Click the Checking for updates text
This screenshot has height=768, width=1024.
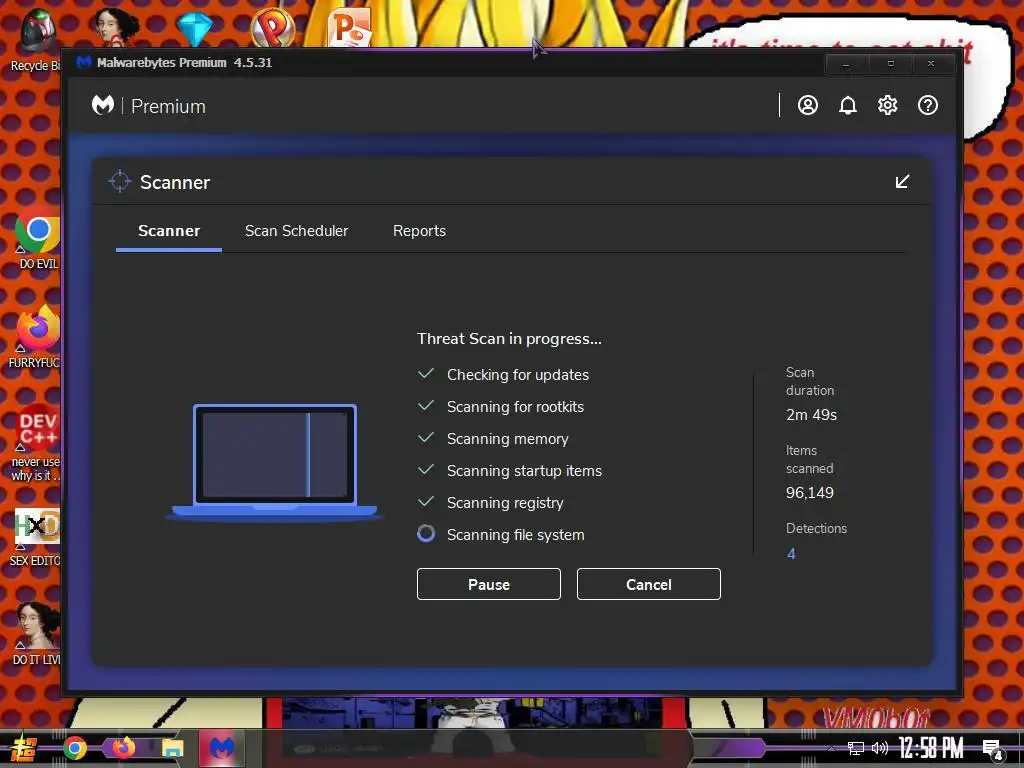pos(518,375)
